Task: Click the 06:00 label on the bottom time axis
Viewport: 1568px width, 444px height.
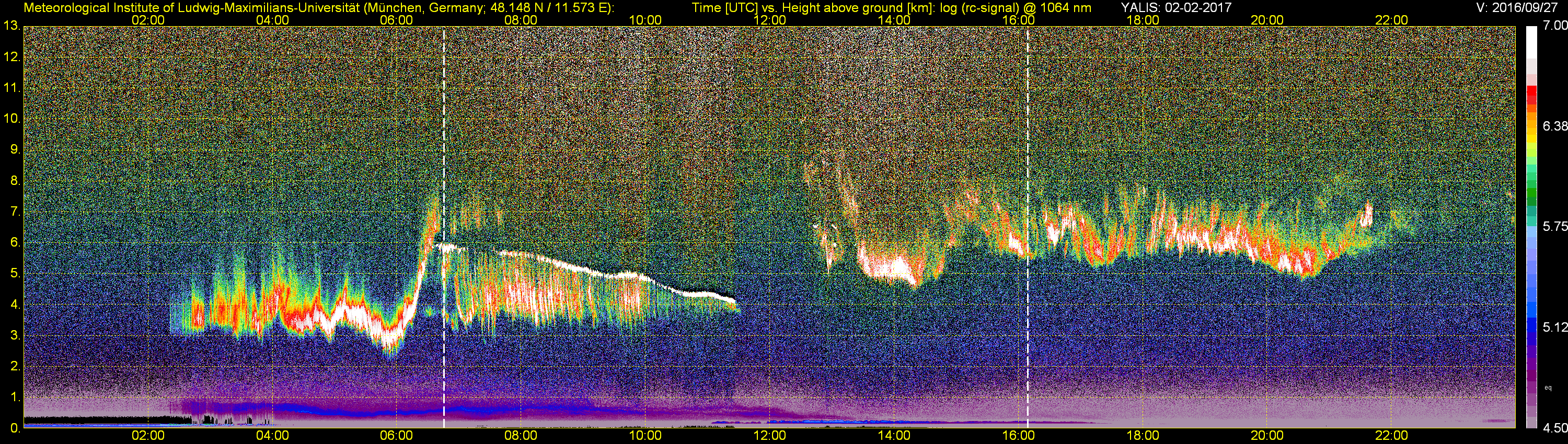Action: pyautogui.click(x=396, y=436)
